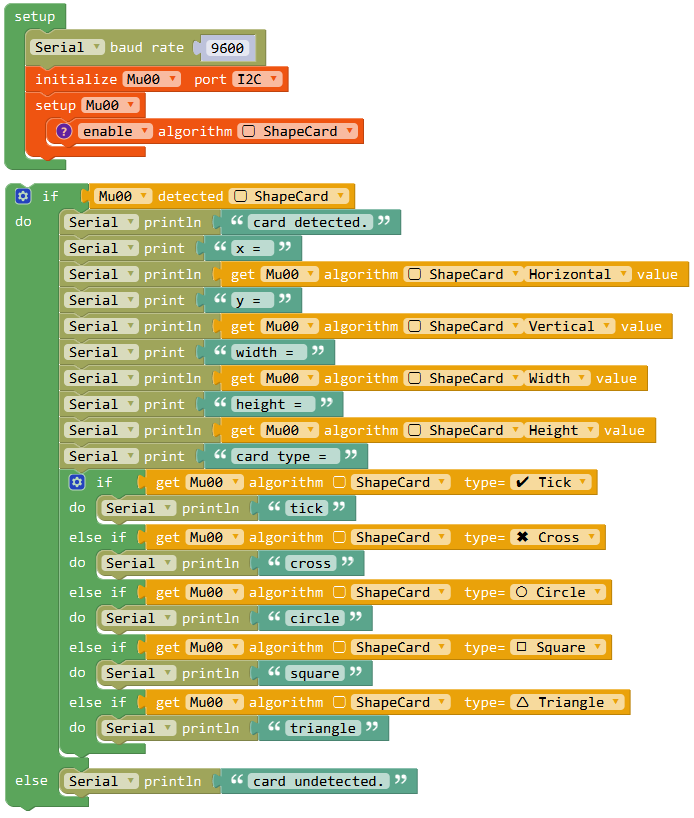Open Mu00 dropdown in the setup Mu00 block

[111, 105]
